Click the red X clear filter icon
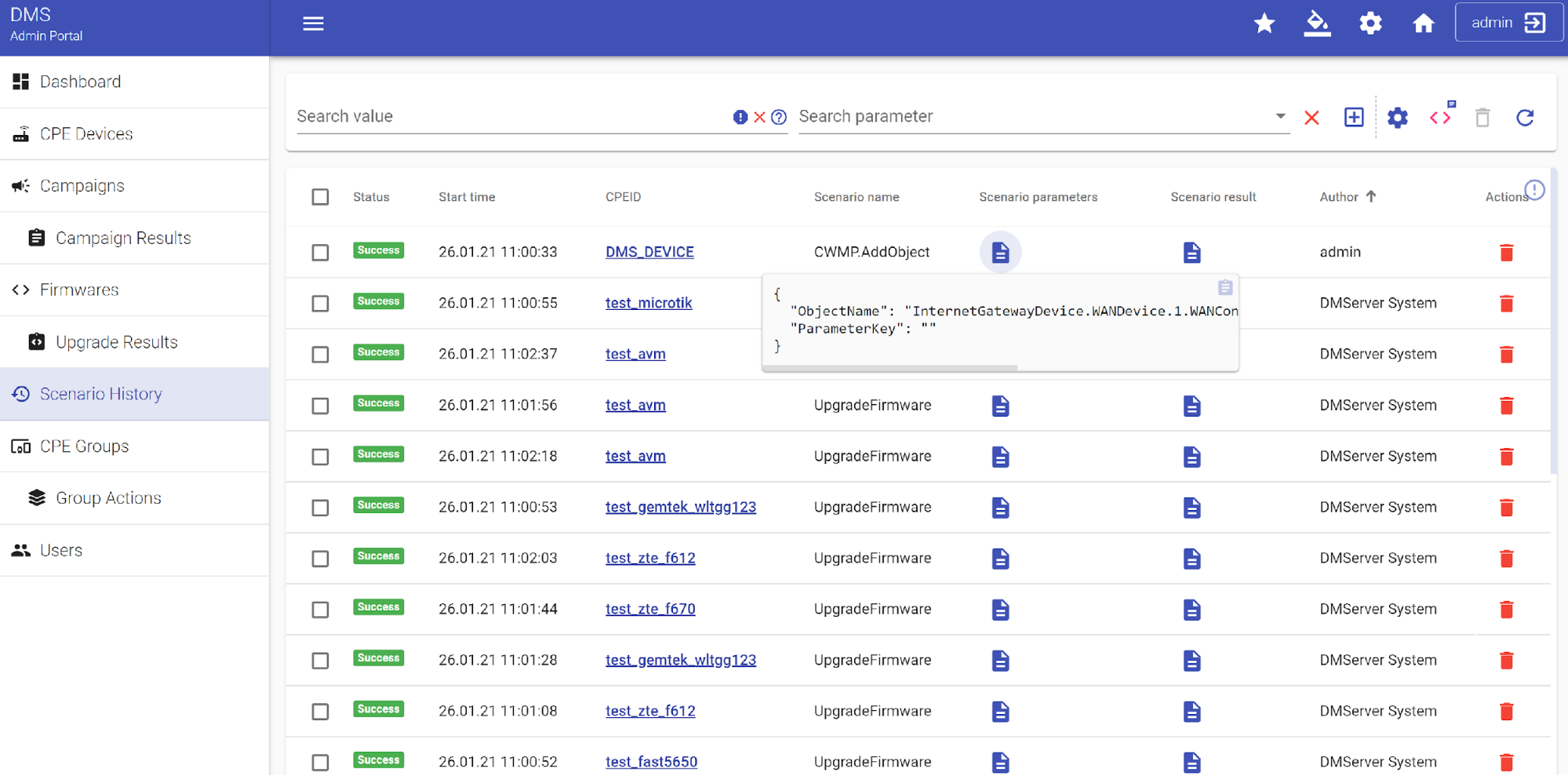1568x776 pixels. click(x=1311, y=118)
